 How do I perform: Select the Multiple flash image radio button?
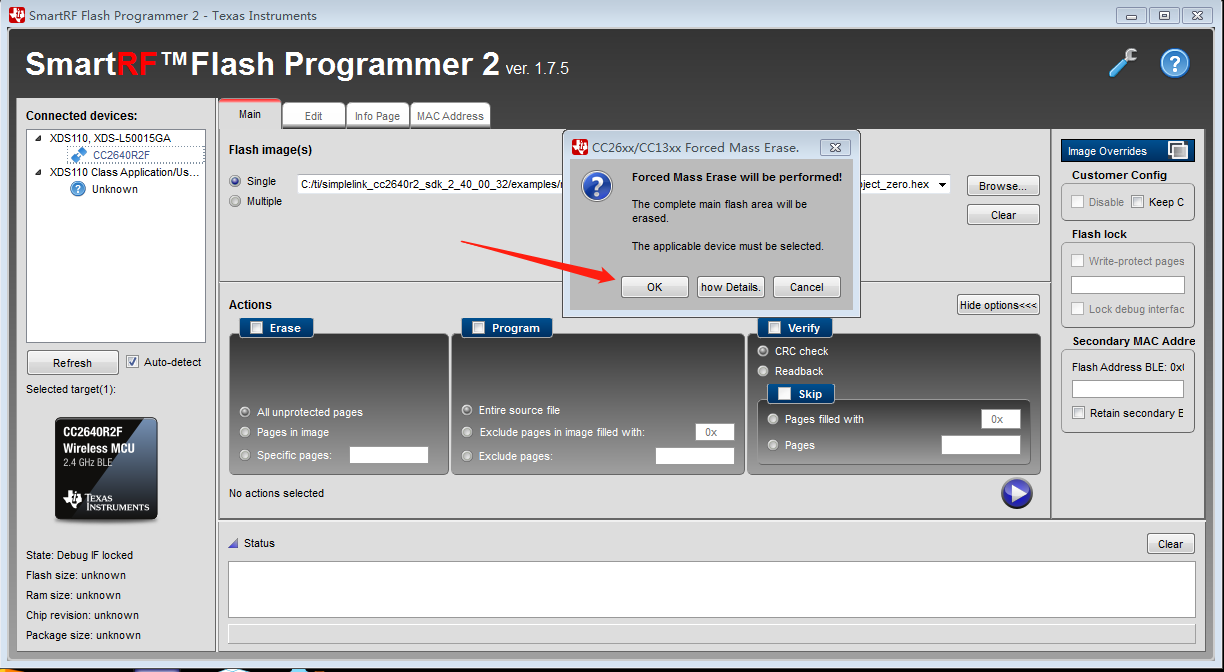236,201
